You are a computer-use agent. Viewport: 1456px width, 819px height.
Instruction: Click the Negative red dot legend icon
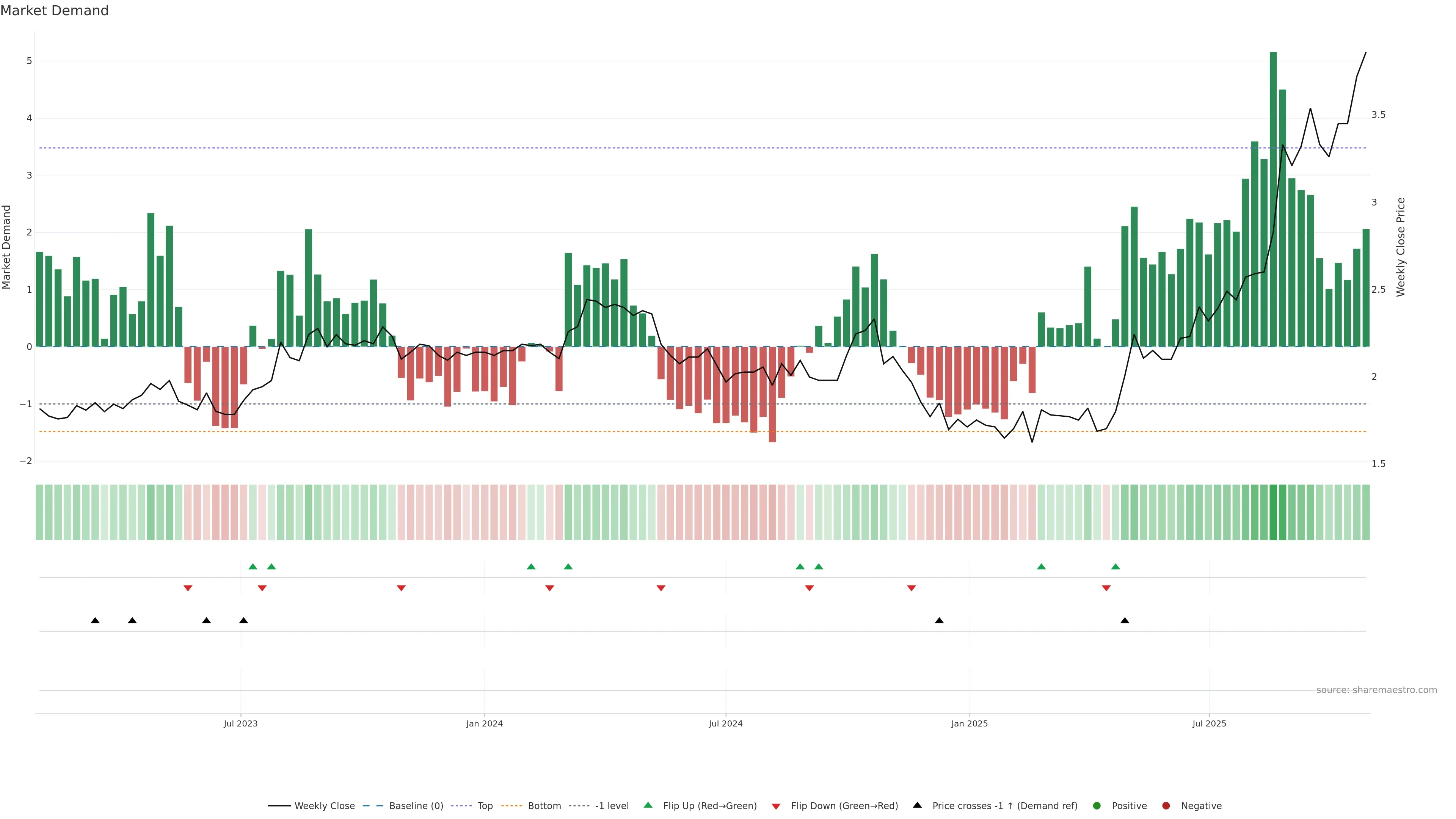pyautogui.click(x=1166, y=806)
